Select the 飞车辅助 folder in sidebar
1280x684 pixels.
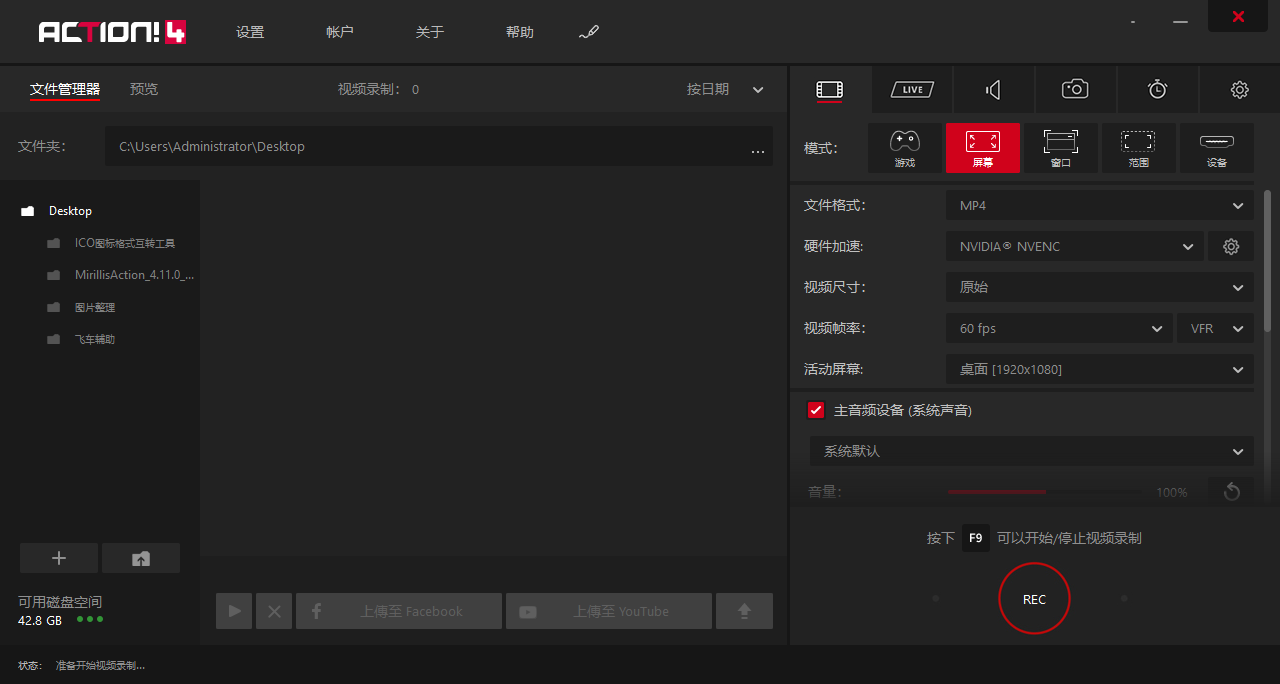pyautogui.click(x=96, y=339)
